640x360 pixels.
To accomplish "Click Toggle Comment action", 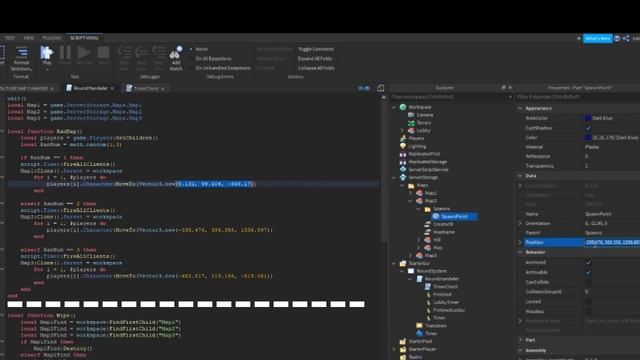I will pos(316,49).
